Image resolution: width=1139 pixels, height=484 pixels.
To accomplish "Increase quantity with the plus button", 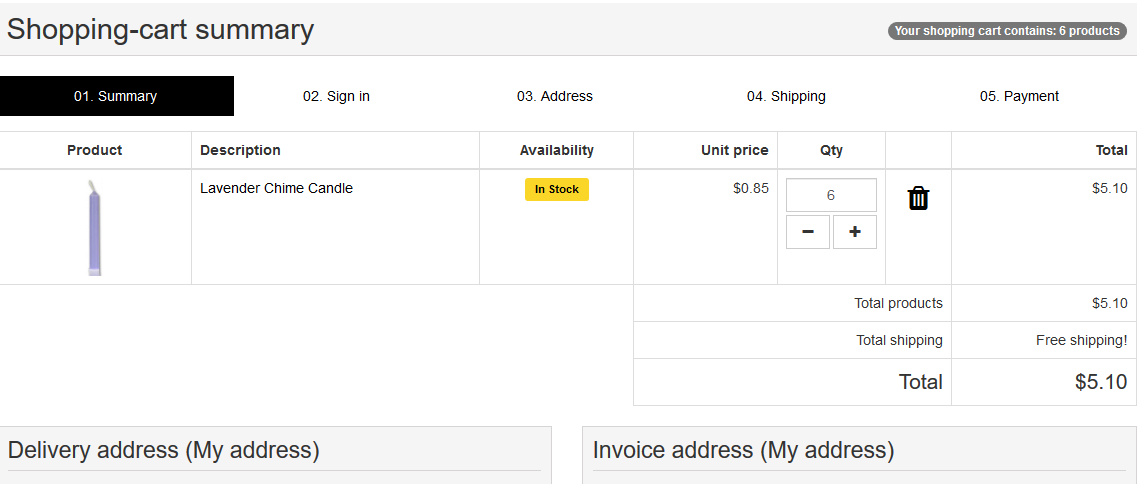I will pos(855,232).
